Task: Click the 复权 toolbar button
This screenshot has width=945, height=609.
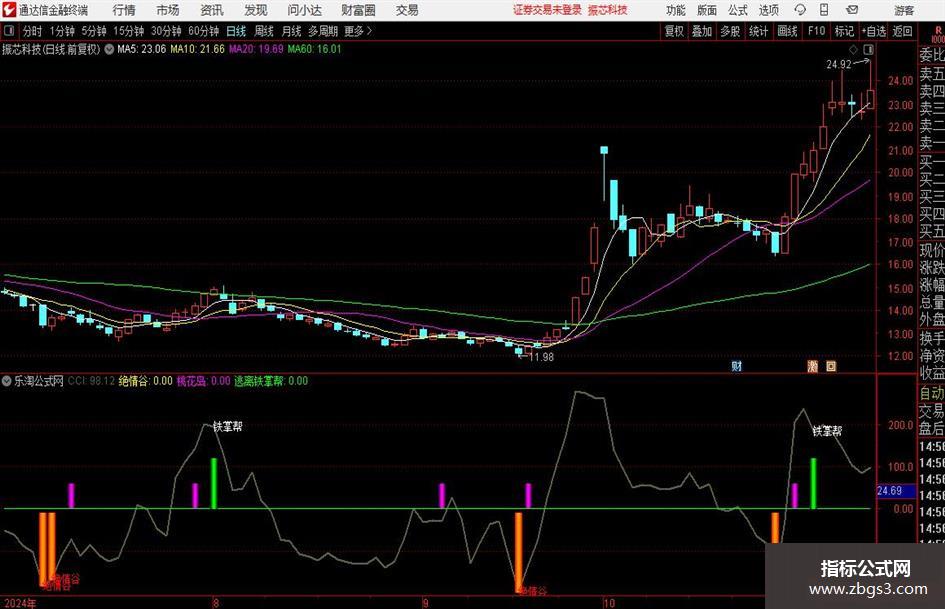Action: [674, 31]
